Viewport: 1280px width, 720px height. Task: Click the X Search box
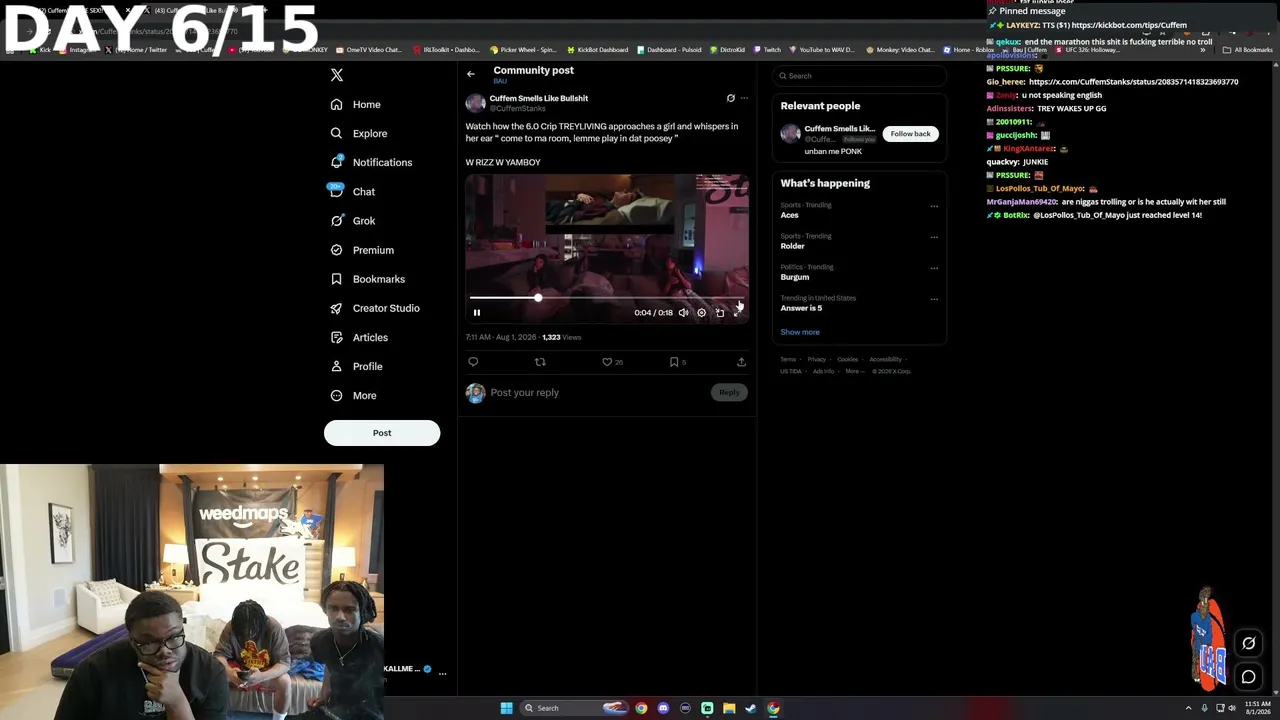coord(859,76)
